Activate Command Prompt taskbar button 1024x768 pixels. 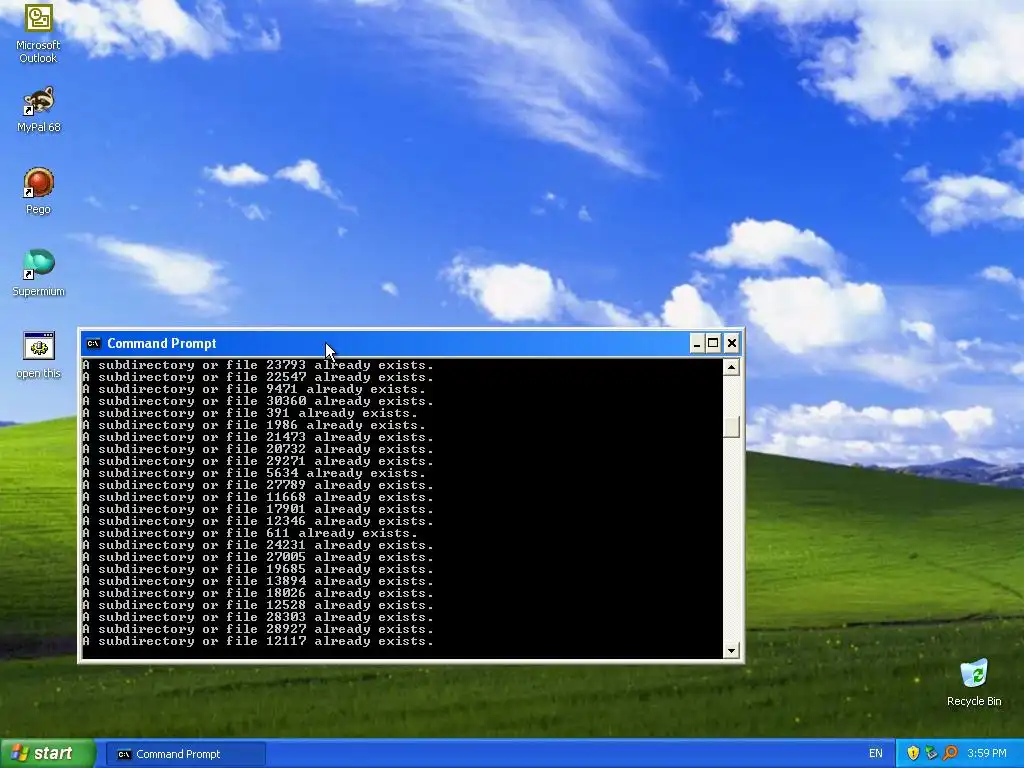[185, 754]
